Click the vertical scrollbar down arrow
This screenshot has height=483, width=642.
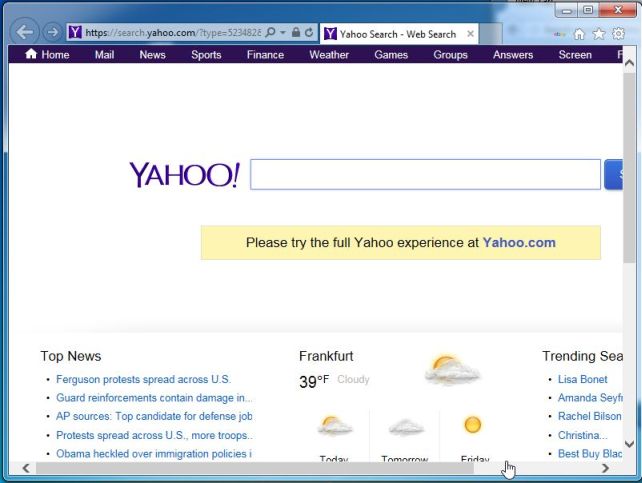[x=629, y=444]
